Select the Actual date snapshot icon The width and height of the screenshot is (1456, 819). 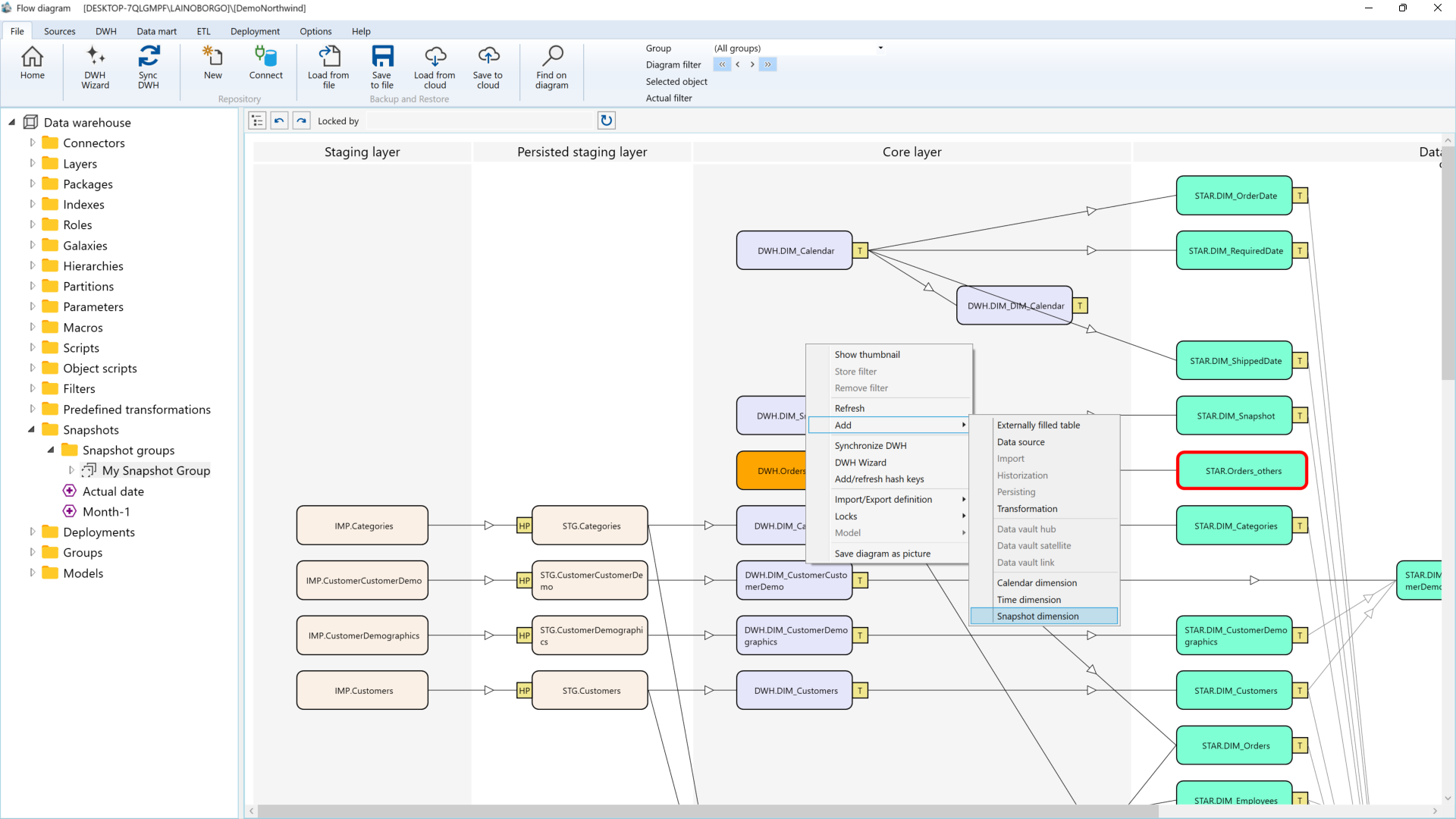click(x=70, y=491)
